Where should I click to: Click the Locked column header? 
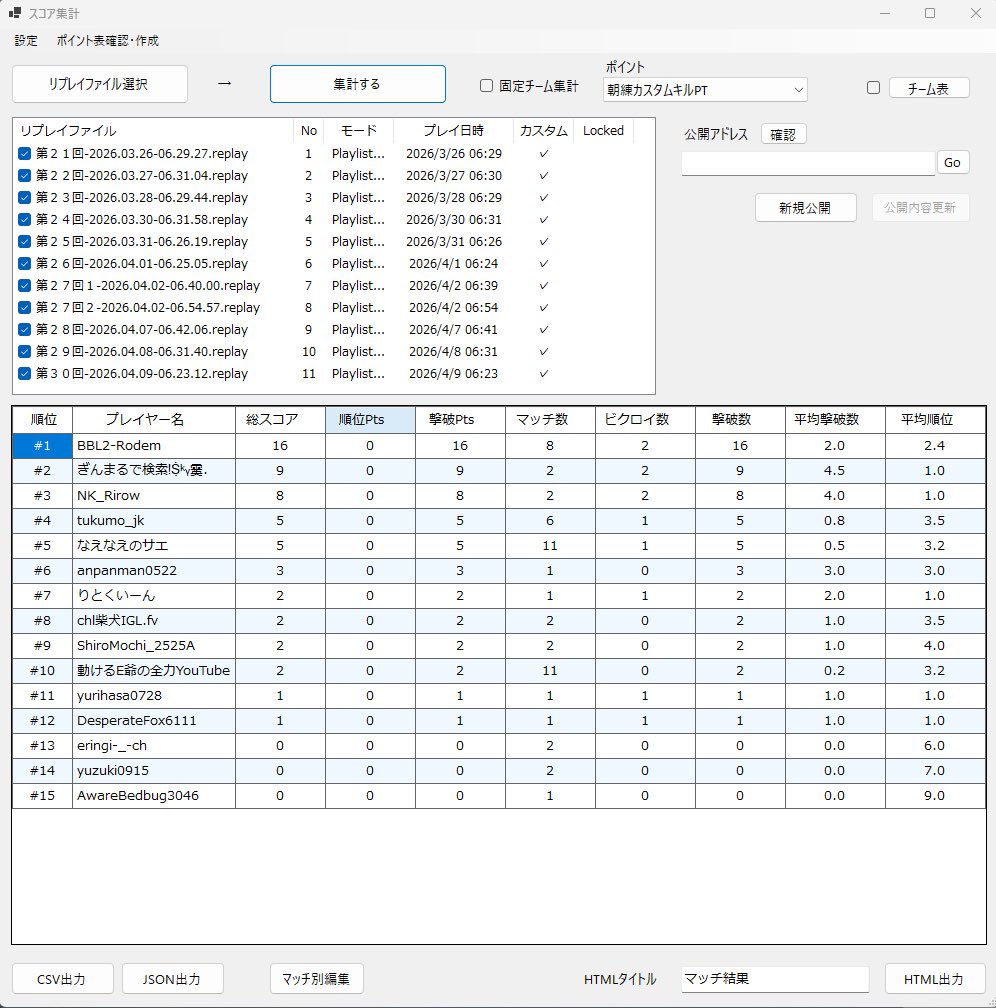tap(603, 130)
